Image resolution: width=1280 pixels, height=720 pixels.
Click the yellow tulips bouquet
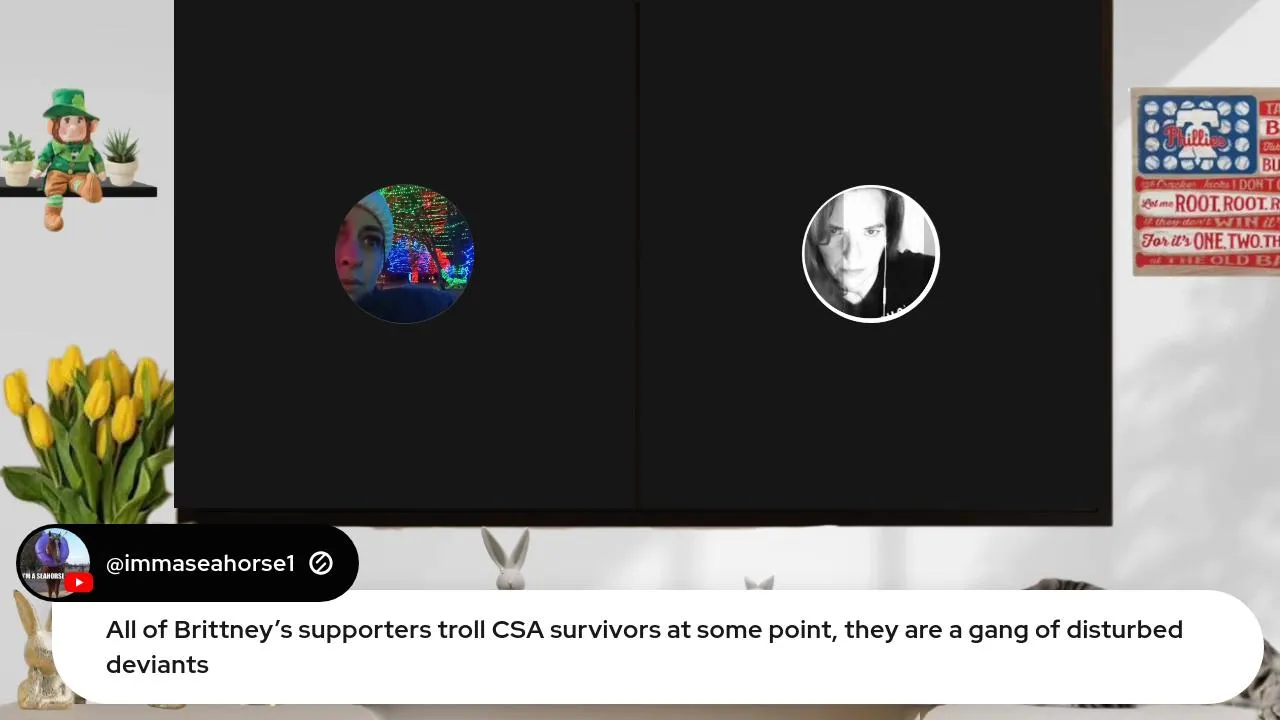click(87, 432)
